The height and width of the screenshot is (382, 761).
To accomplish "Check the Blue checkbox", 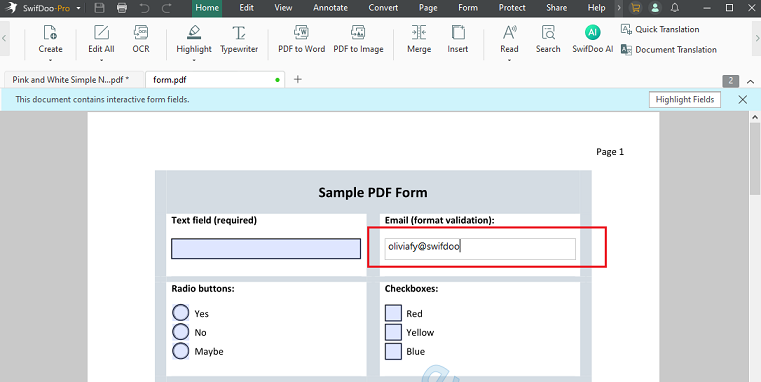I will pyautogui.click(x=393, y=351).
